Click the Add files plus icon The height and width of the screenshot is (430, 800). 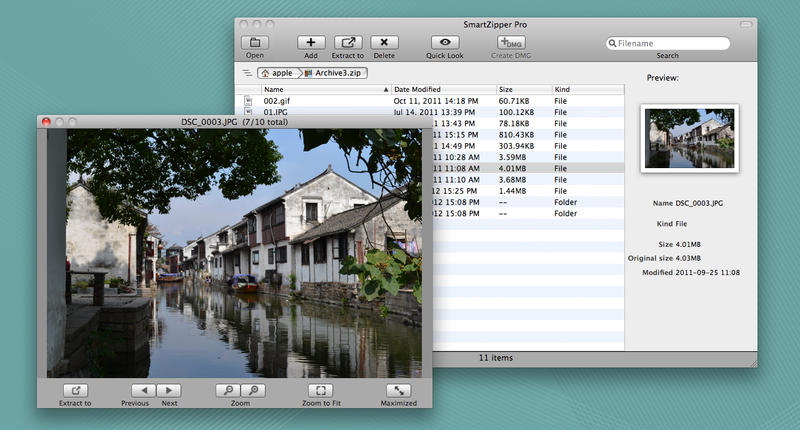coord(311,43)
